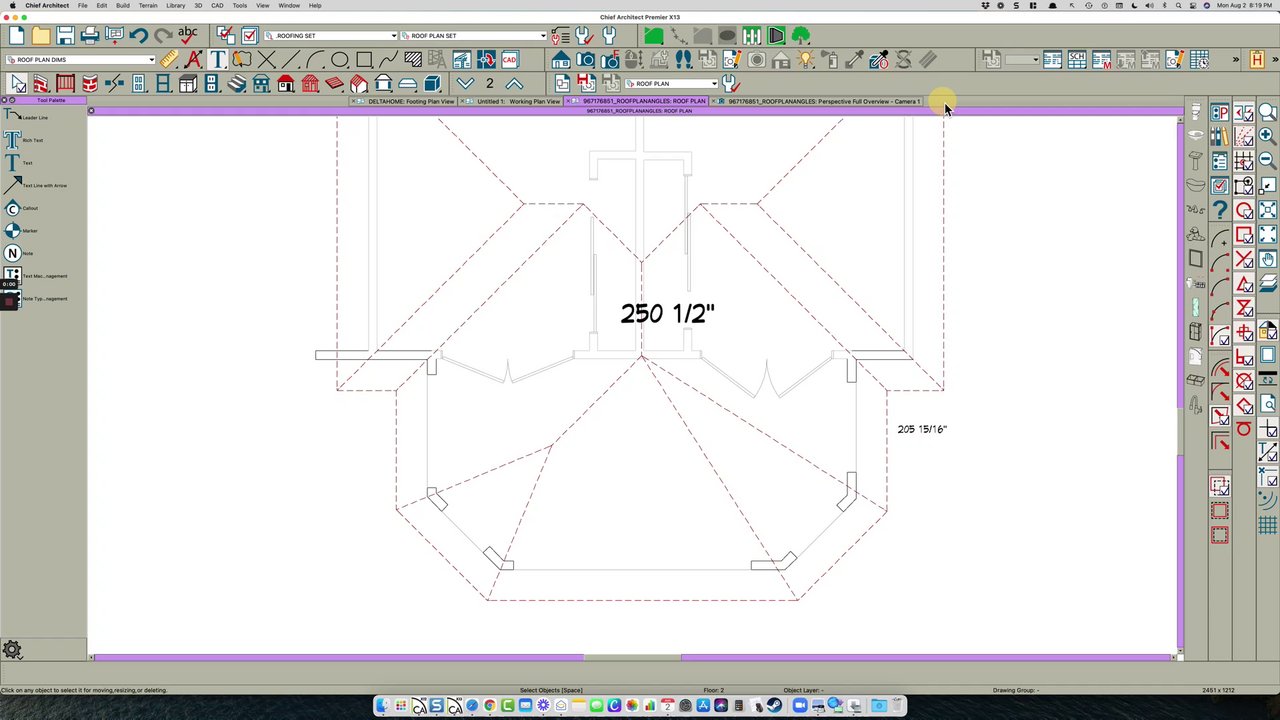Open the File menu
1280x720 pixels.
(x=83, y=5)
